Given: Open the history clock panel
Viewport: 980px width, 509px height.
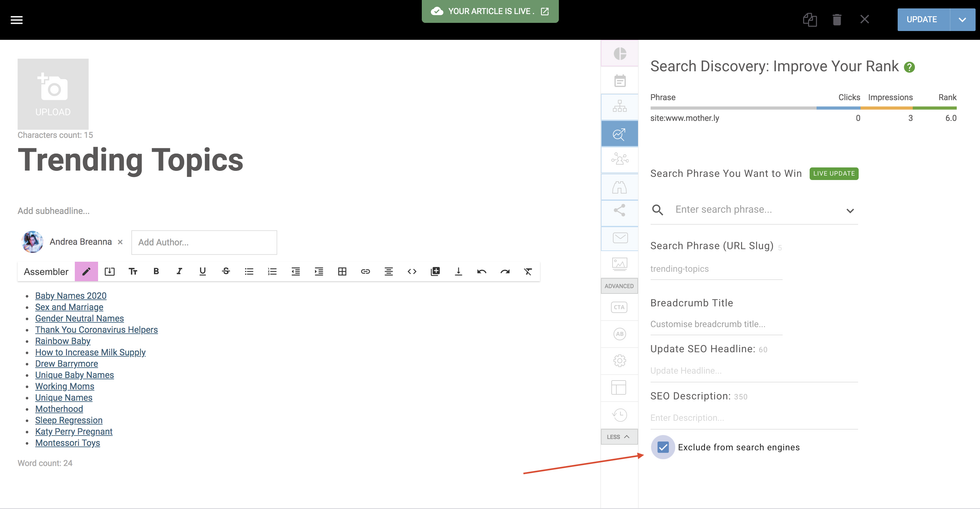Looking at the screenshot, I should tap(619, 415).
